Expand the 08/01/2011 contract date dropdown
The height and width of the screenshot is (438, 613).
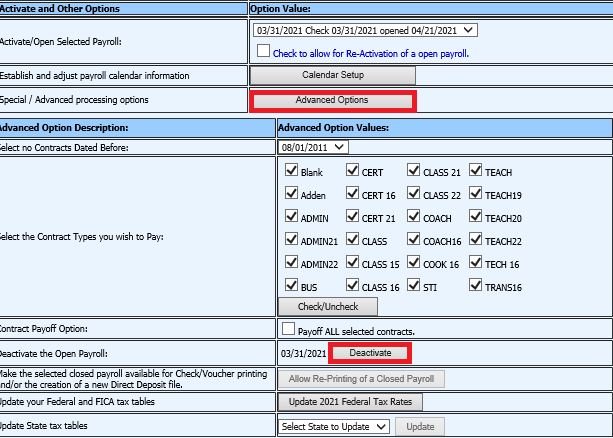coord(314,147)
